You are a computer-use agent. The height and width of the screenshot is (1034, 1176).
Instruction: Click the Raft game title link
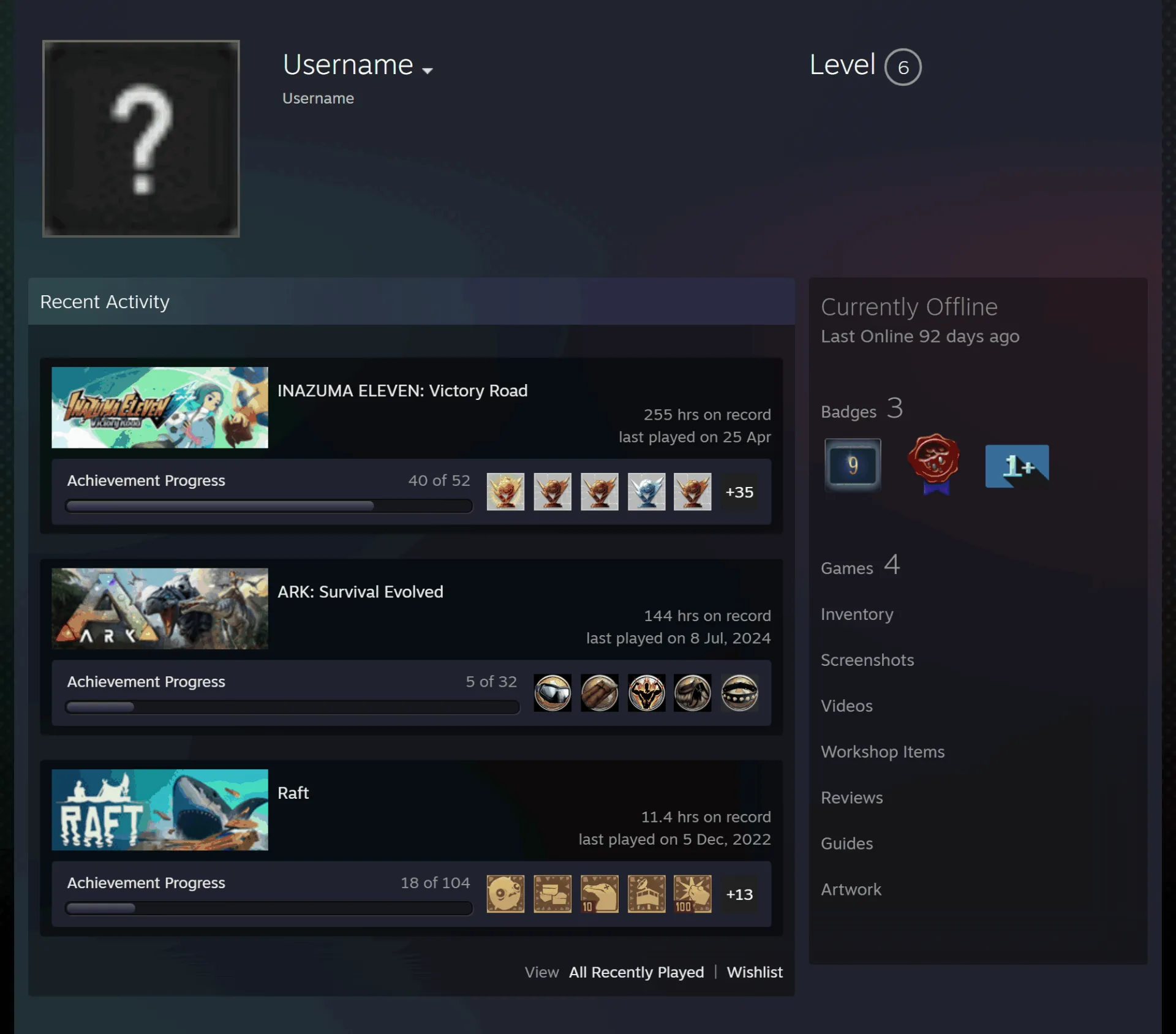coord(293,793)
